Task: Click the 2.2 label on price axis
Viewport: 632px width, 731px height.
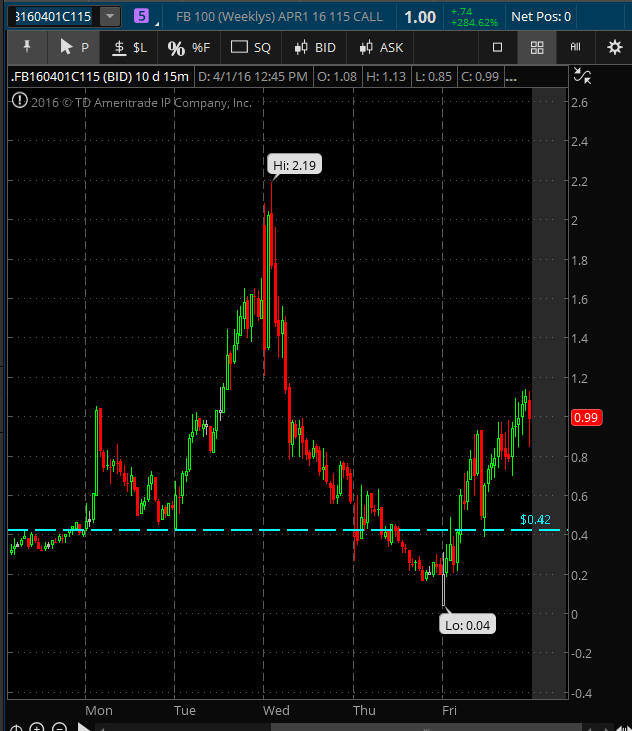Action: (580, 181)
